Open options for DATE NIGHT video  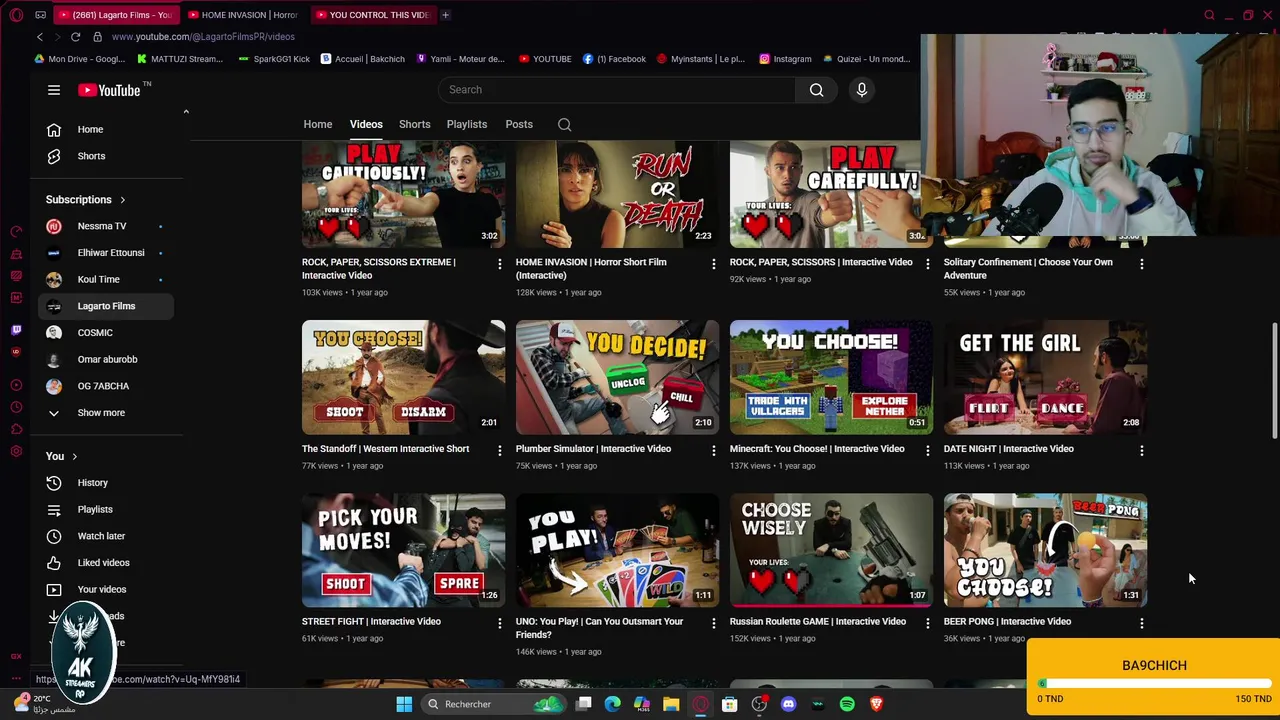click(x=1141, y=450)
